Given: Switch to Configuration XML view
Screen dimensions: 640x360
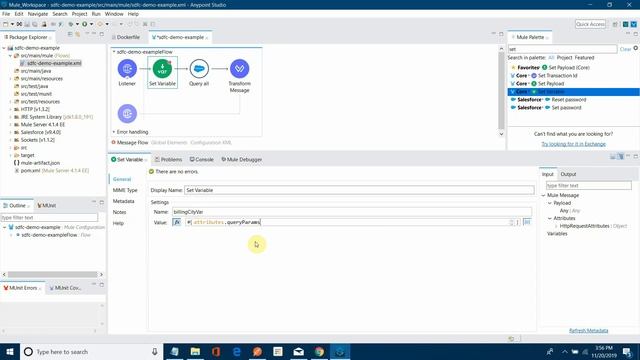Looking at the screenshot, I should tap(211, 142).
